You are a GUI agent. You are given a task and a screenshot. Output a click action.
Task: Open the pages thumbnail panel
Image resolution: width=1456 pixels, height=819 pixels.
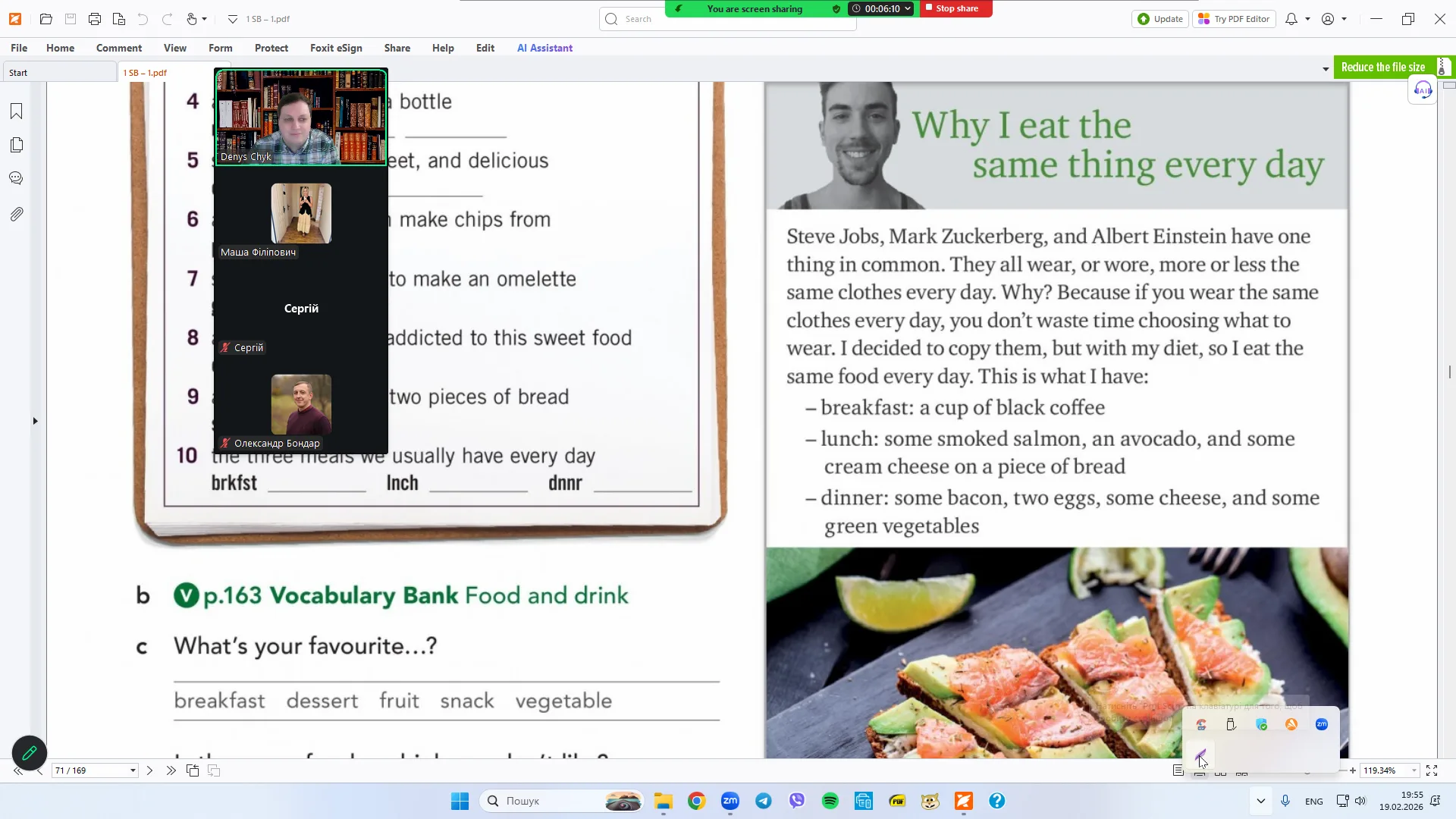pyautogui.click(x=16, y=145)
